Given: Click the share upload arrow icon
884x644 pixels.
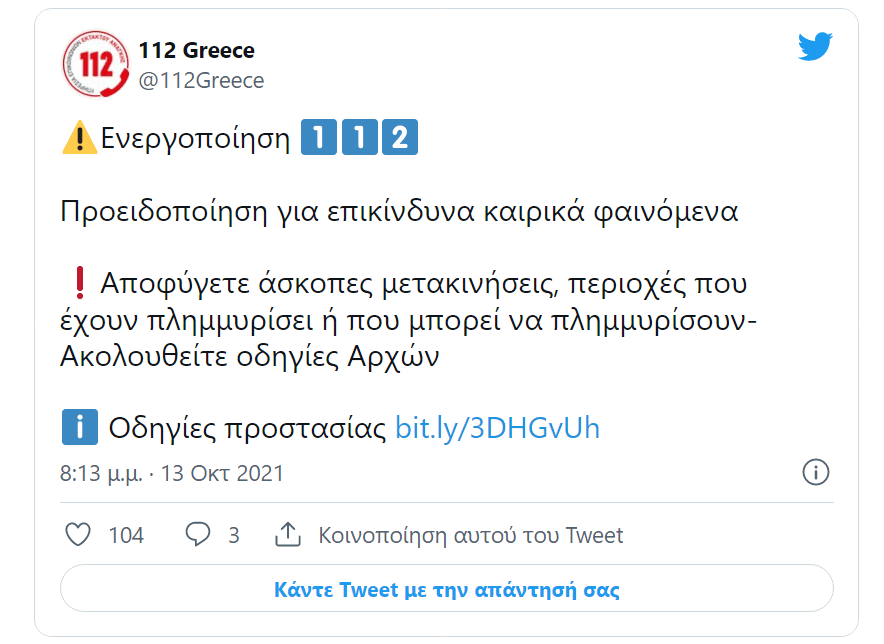Looking at the screenshot, I should 288,535.
